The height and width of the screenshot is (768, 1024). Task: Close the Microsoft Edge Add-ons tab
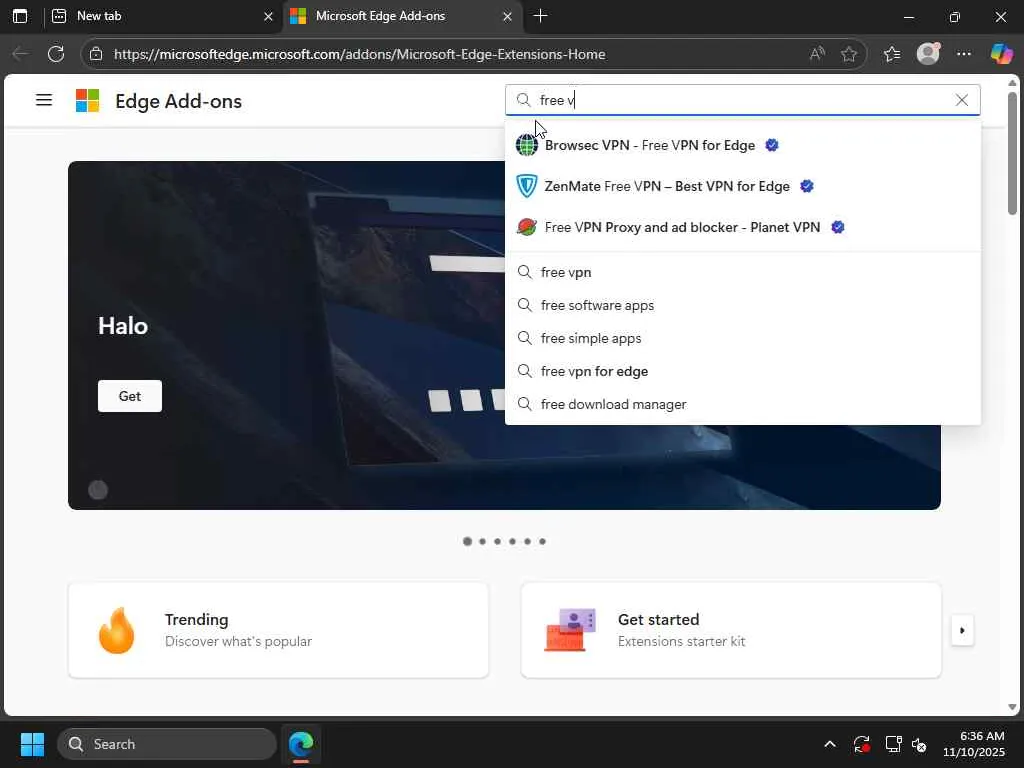tap(507, 16)
